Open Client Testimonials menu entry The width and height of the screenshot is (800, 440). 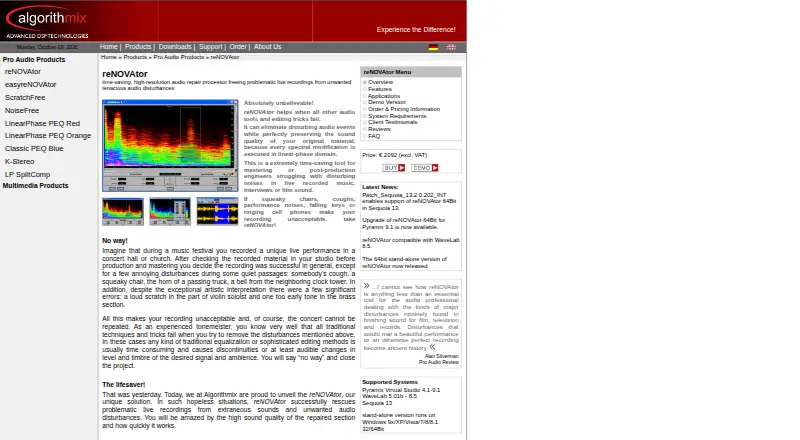pyautogui.click(x=393, y=122)
